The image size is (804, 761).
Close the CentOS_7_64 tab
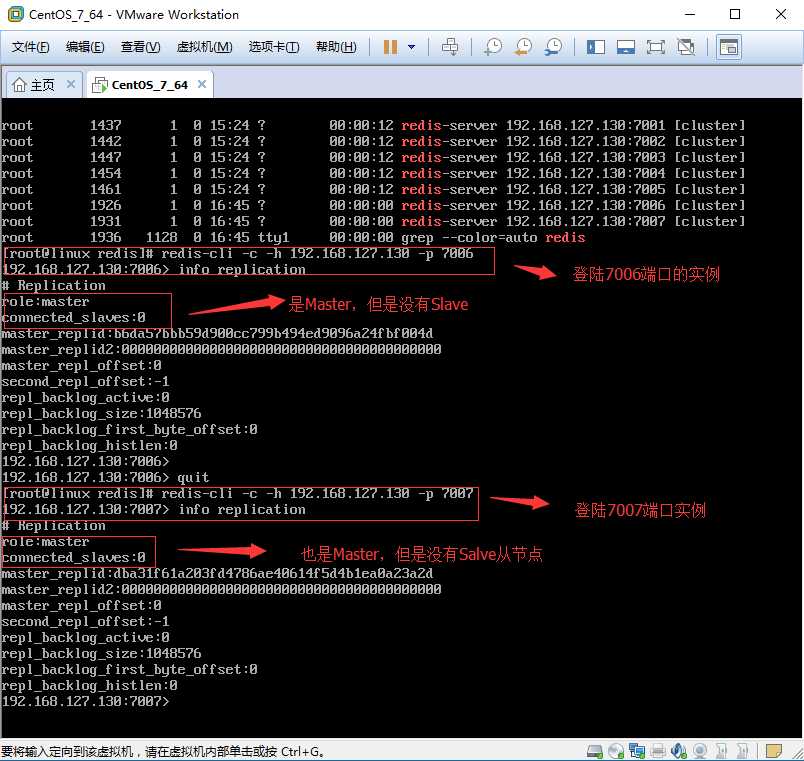click(x=202, y=84)
